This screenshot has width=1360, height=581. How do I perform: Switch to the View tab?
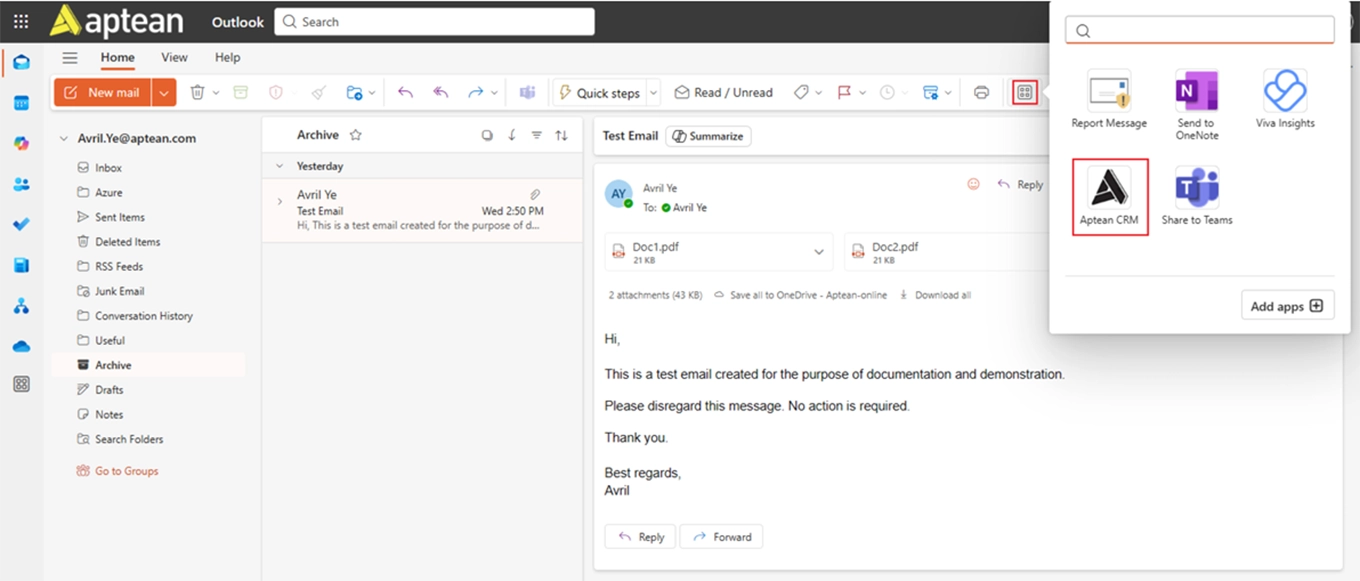pyautogui.click(x=174, y=57)
